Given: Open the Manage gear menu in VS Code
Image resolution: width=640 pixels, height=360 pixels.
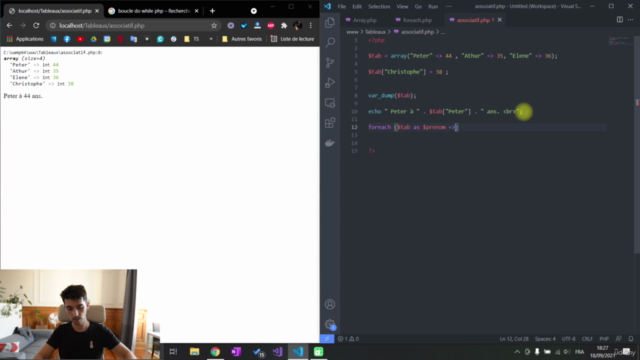Looking at the screenshot, I should click(330, 324).
